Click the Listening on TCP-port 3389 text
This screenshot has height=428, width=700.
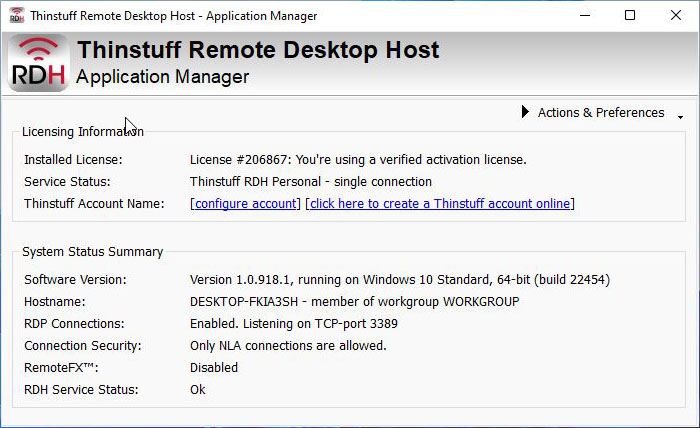point(320,324)
